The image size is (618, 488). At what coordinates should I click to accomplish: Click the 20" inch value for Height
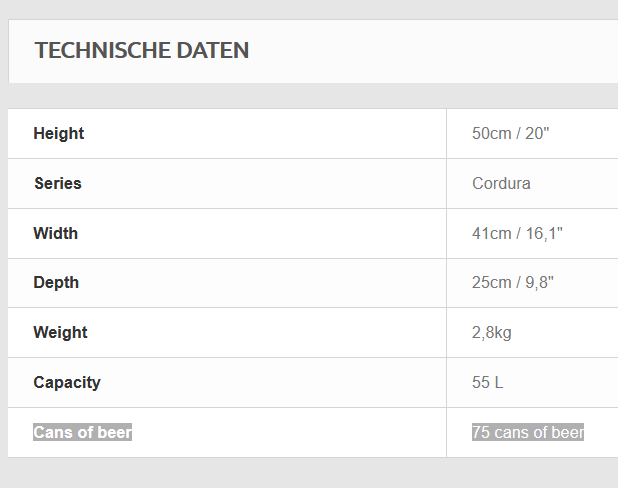tap(538, 134)
